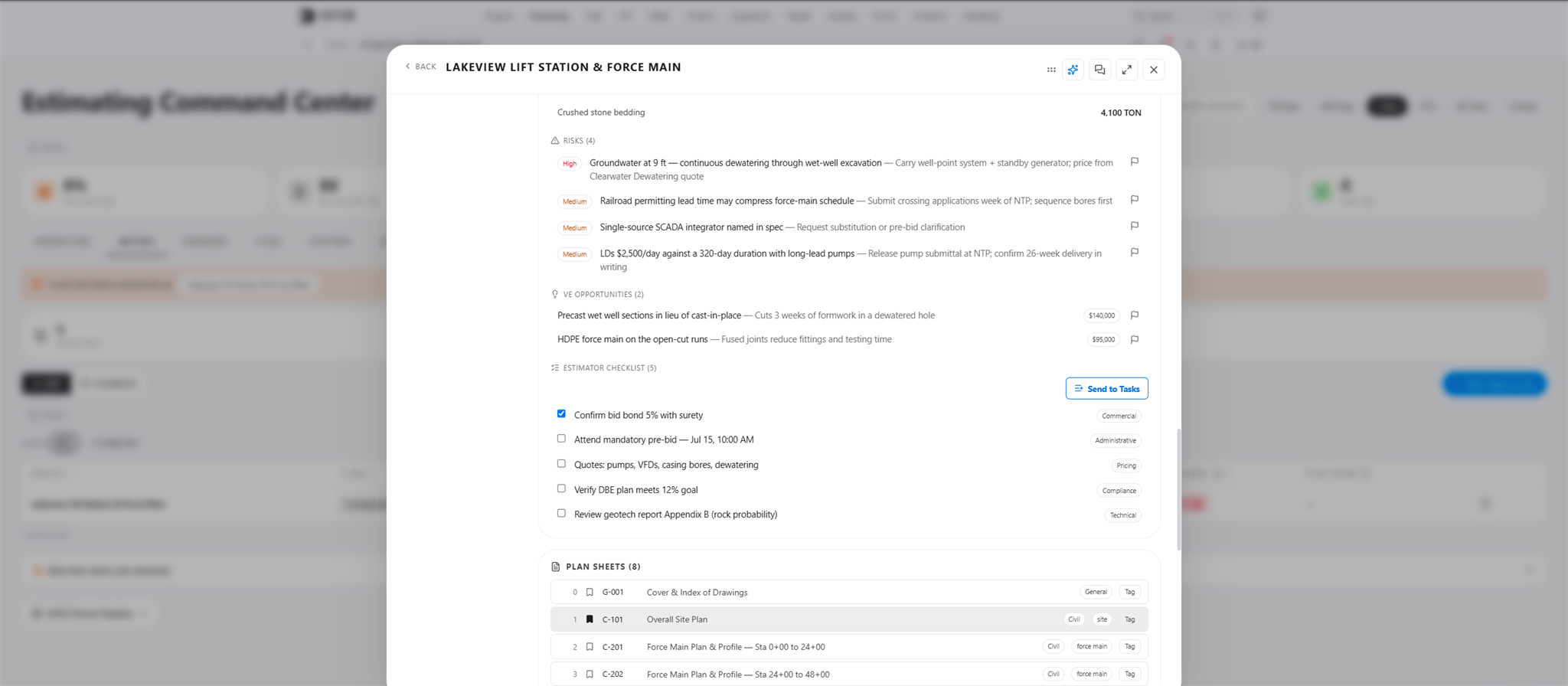Open the grid options menu icon
Image resolution: width=1568 pixels, height=686 pixels.
(x=1051, y=70)
